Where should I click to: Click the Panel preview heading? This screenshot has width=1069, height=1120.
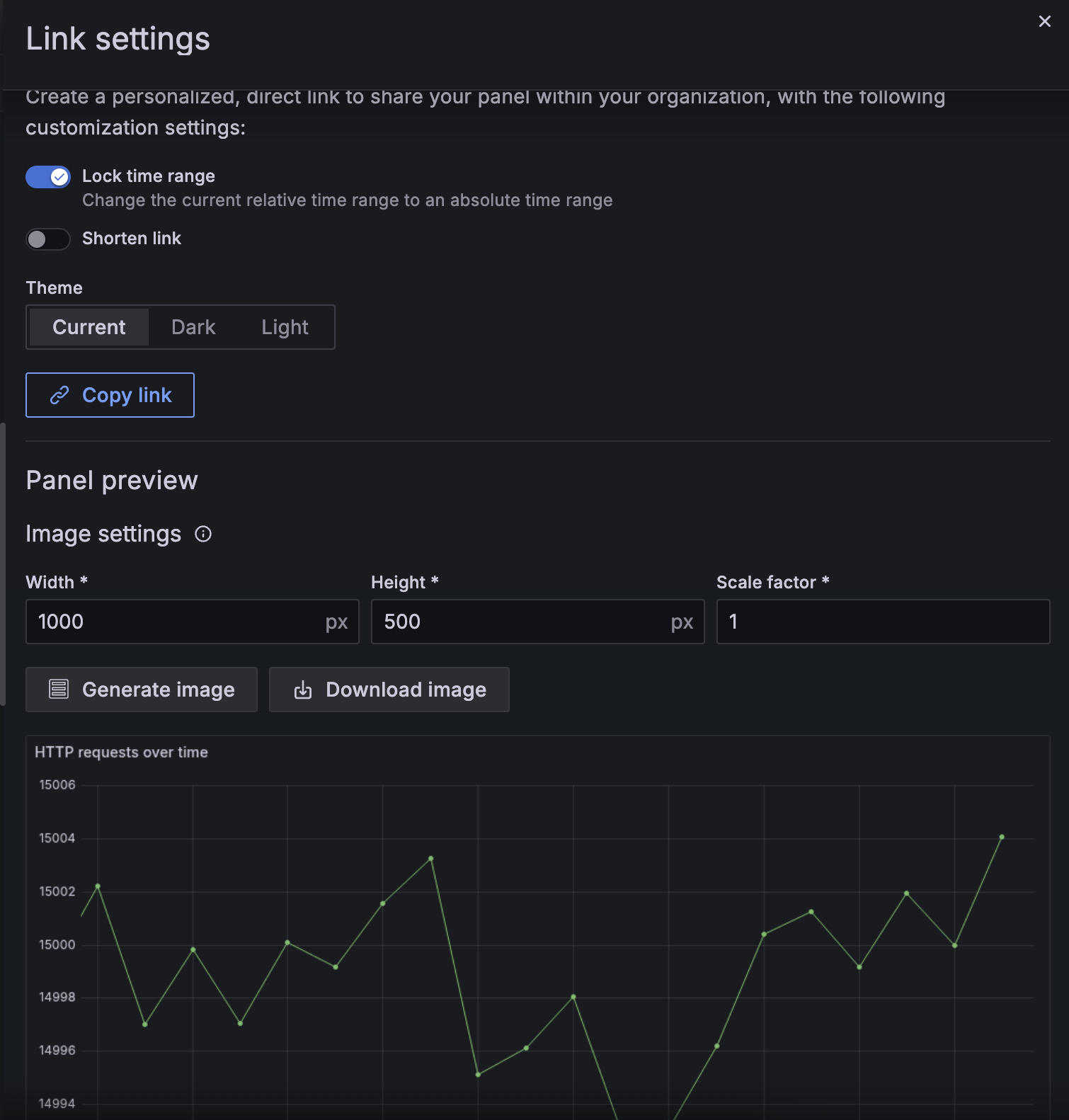click(x=112, y=481)
